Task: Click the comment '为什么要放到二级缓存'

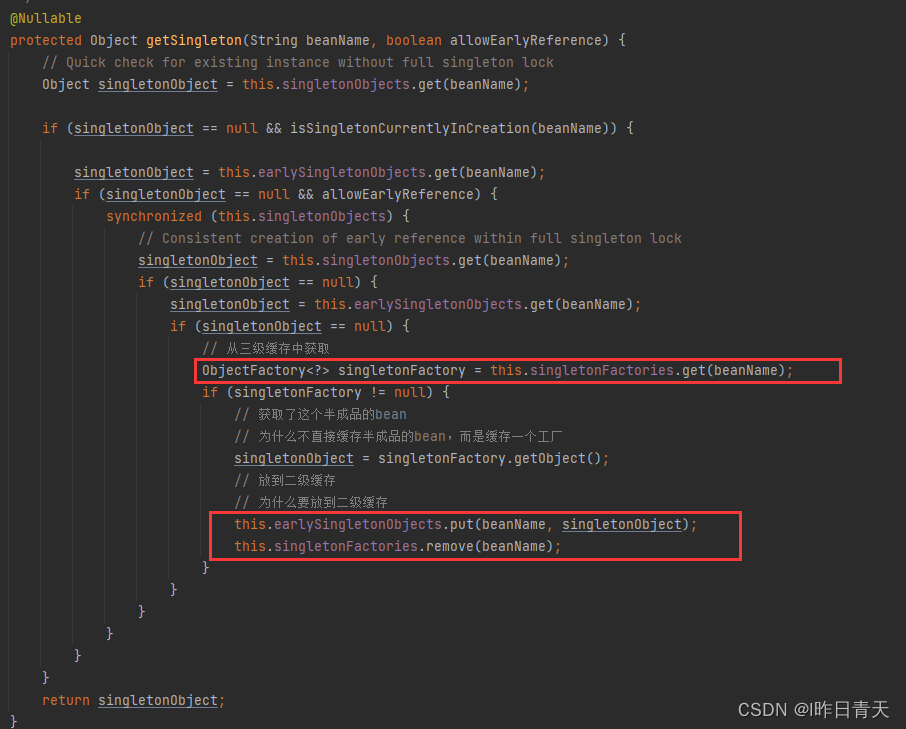Action: pyautogui.click(x=311, y=503)
